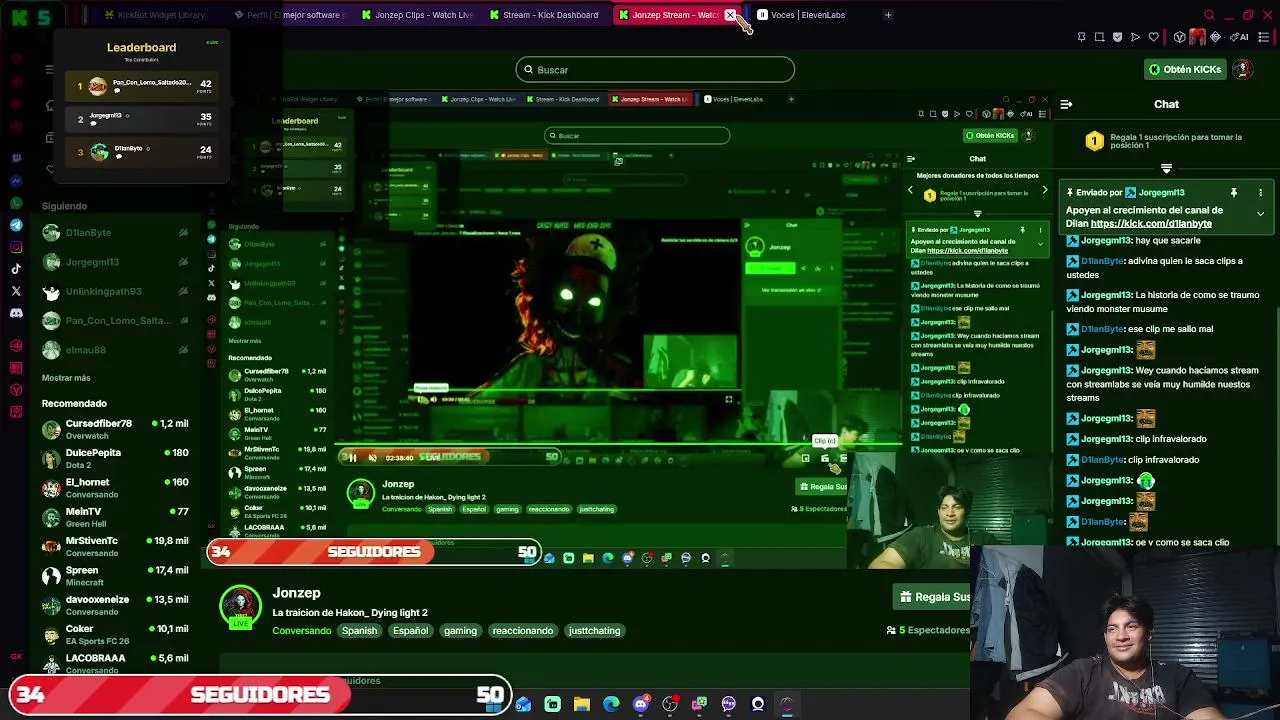The image size is (1280, 720).
Task: Collapse the chat panel with the arrow icon
Action: 1066,104
